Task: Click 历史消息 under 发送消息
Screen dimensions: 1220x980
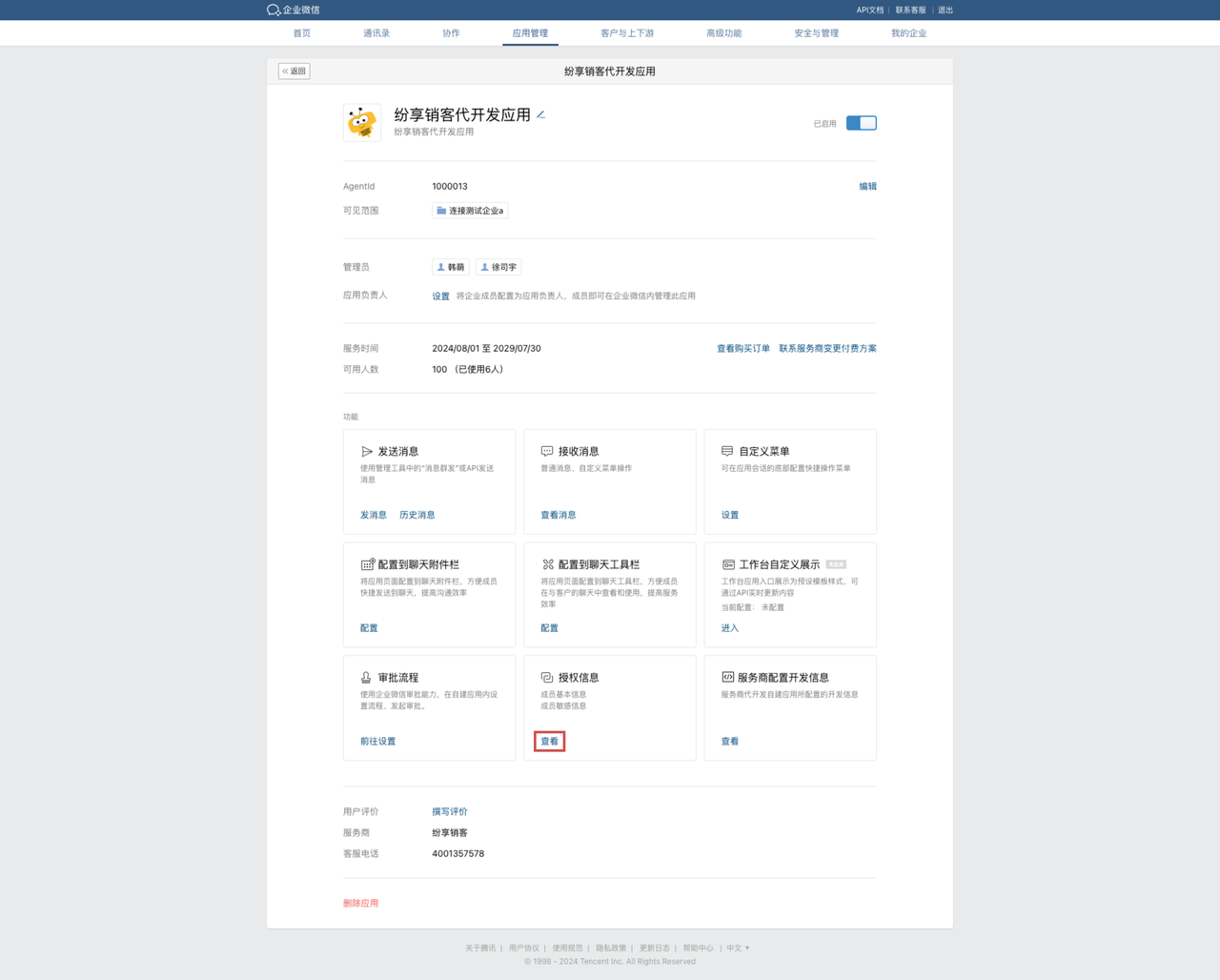Action: point(417,515)
